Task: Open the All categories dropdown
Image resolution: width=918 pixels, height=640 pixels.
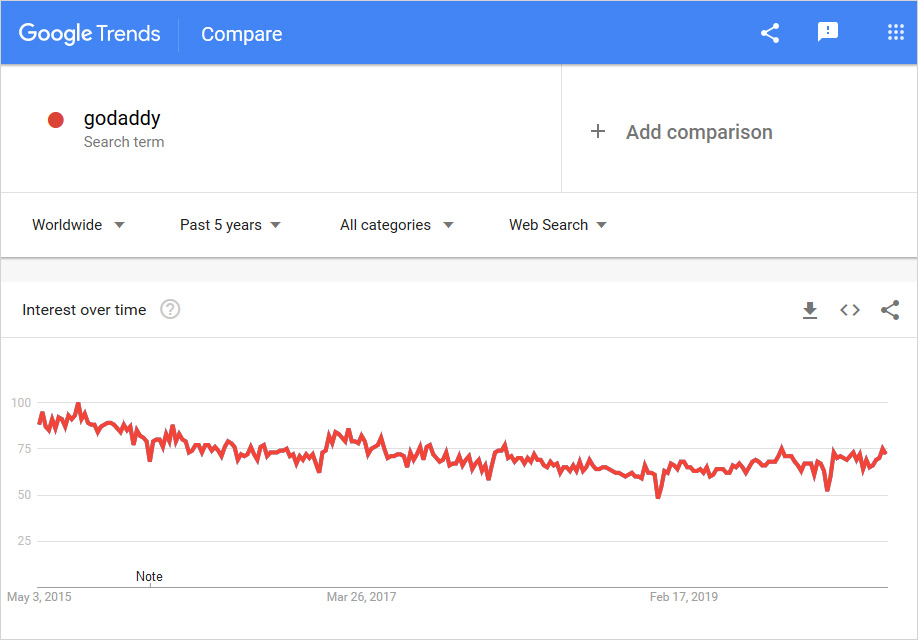Action: click(x=396, y=225)
